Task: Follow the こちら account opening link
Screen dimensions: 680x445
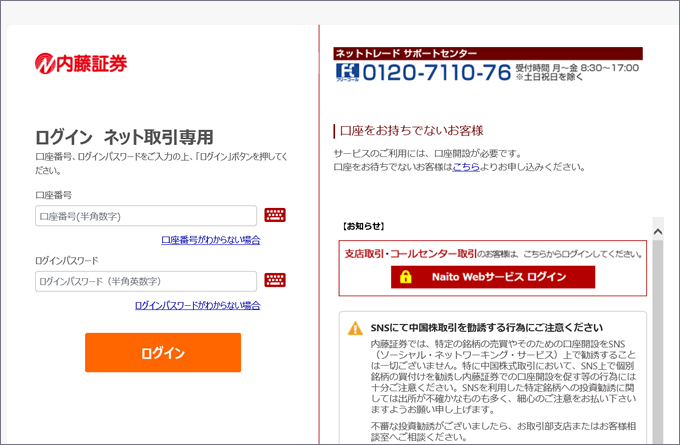Action: [x=466, y=167]
